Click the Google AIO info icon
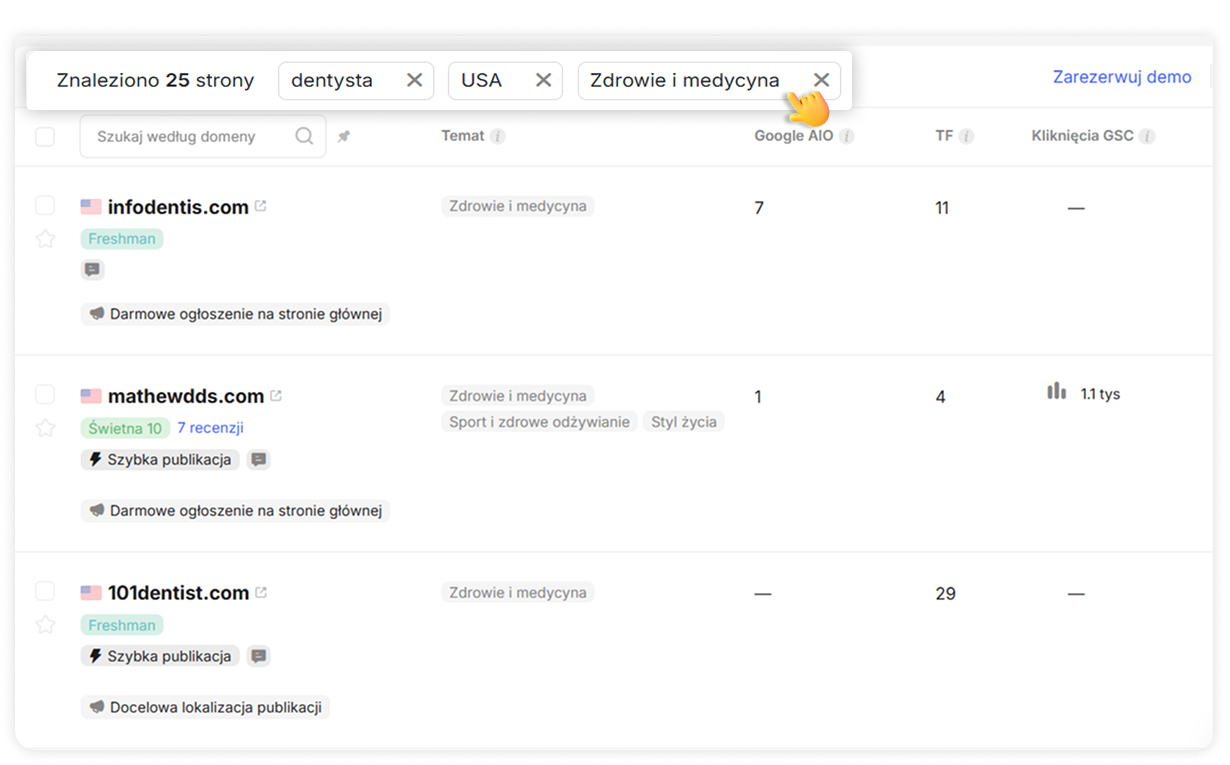 coord(847,136)
